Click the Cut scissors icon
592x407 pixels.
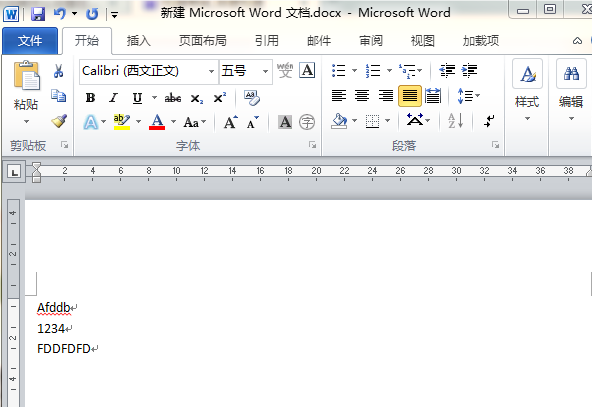click(x=58, y=71)
